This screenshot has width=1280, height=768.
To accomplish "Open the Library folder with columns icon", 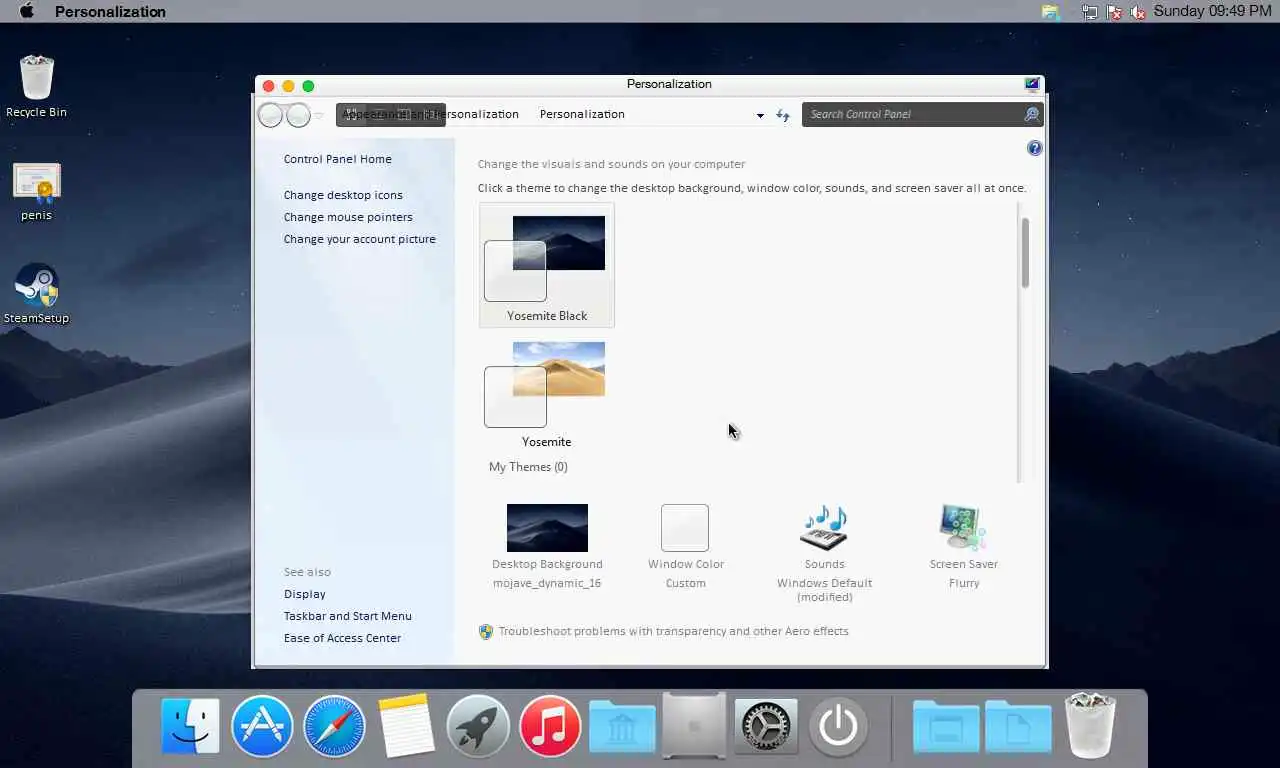I will click(622, 726).
